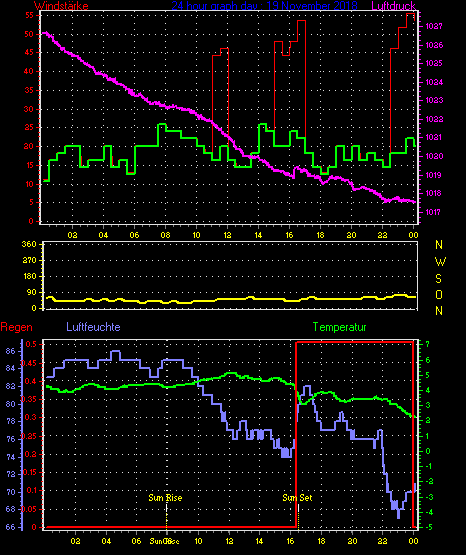Screen dimensions: 466x555
Task: Click the red Windstärke axis title
Action: point(61,6)
